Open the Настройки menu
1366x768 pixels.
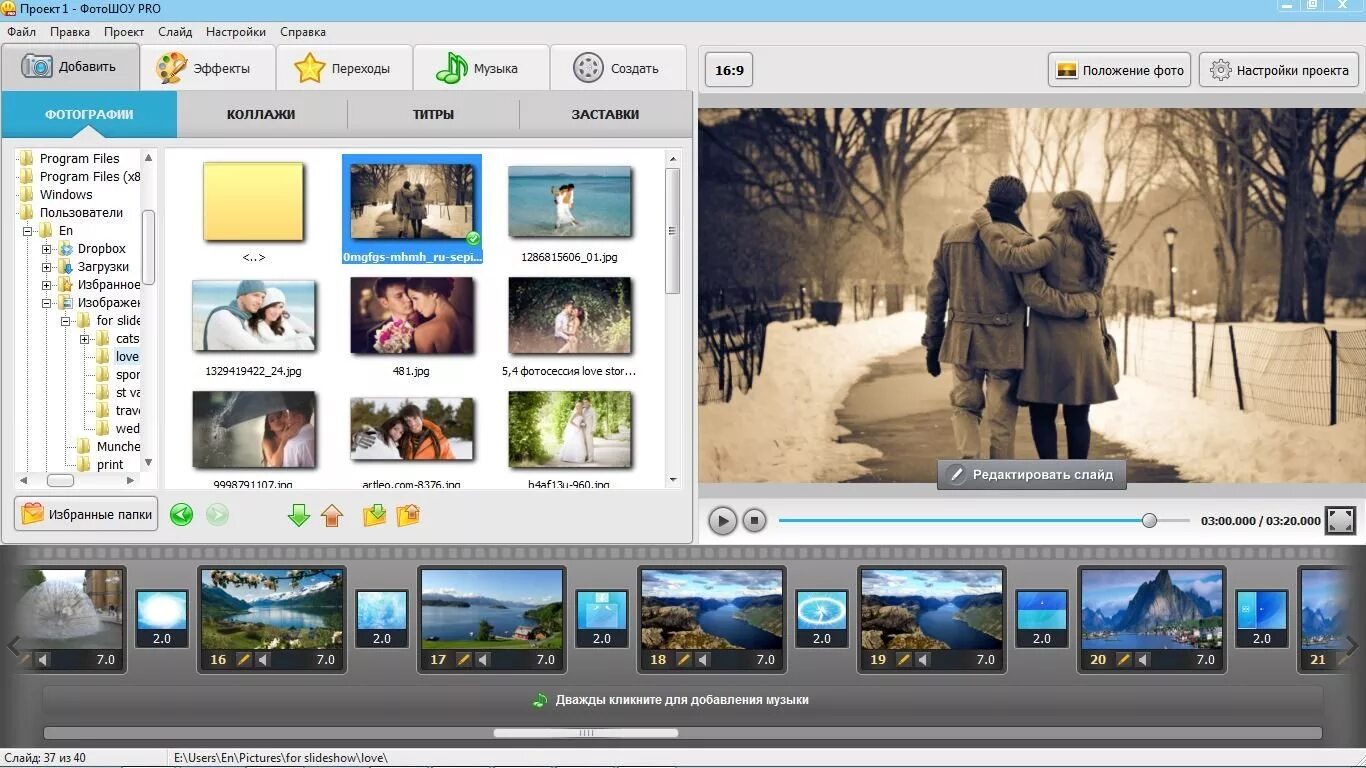point(236,32)
